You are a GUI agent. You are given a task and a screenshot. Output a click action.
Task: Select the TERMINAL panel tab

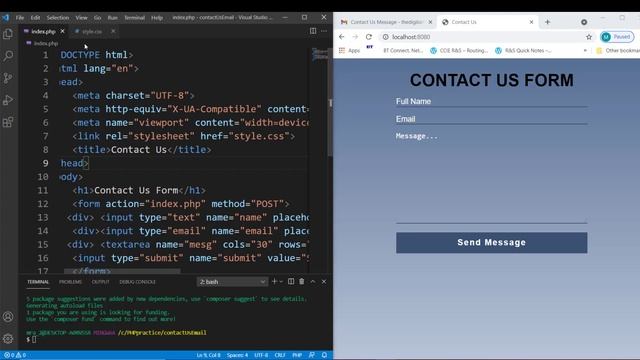tap(38, 282)
